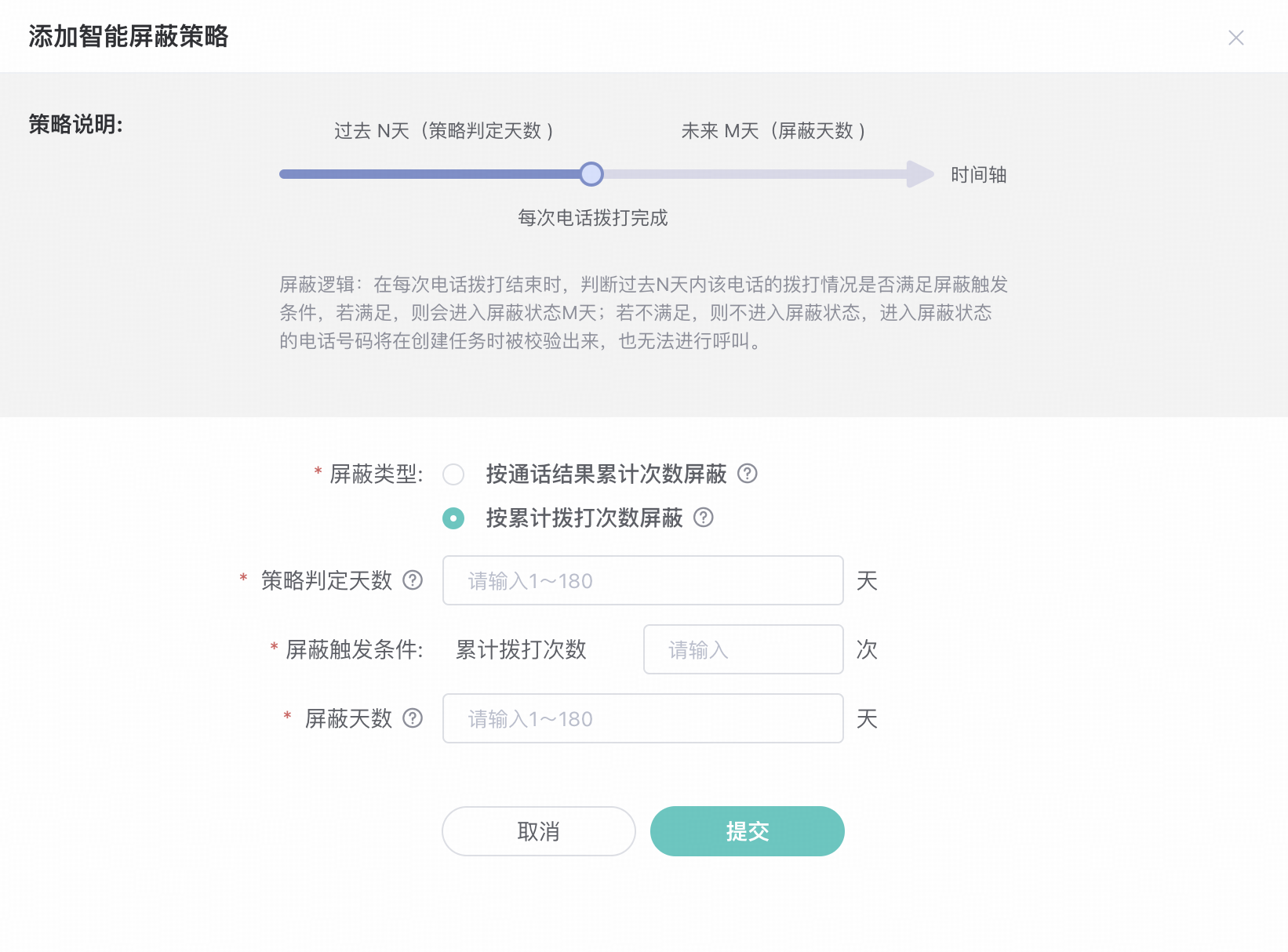The height and width of the screenshot is (952, 1288).
Task: Focus the 屏蔽天数 input field
Action: pos(642,718)
